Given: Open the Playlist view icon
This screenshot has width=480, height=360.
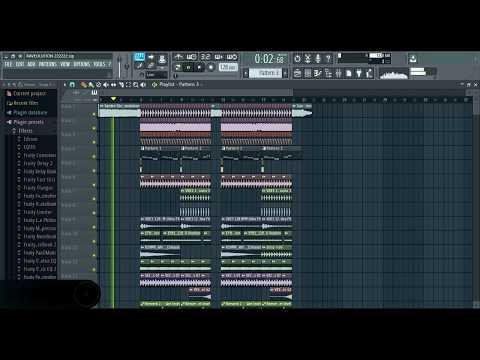Looking at the screenshot, I should (x=297, y=73).
